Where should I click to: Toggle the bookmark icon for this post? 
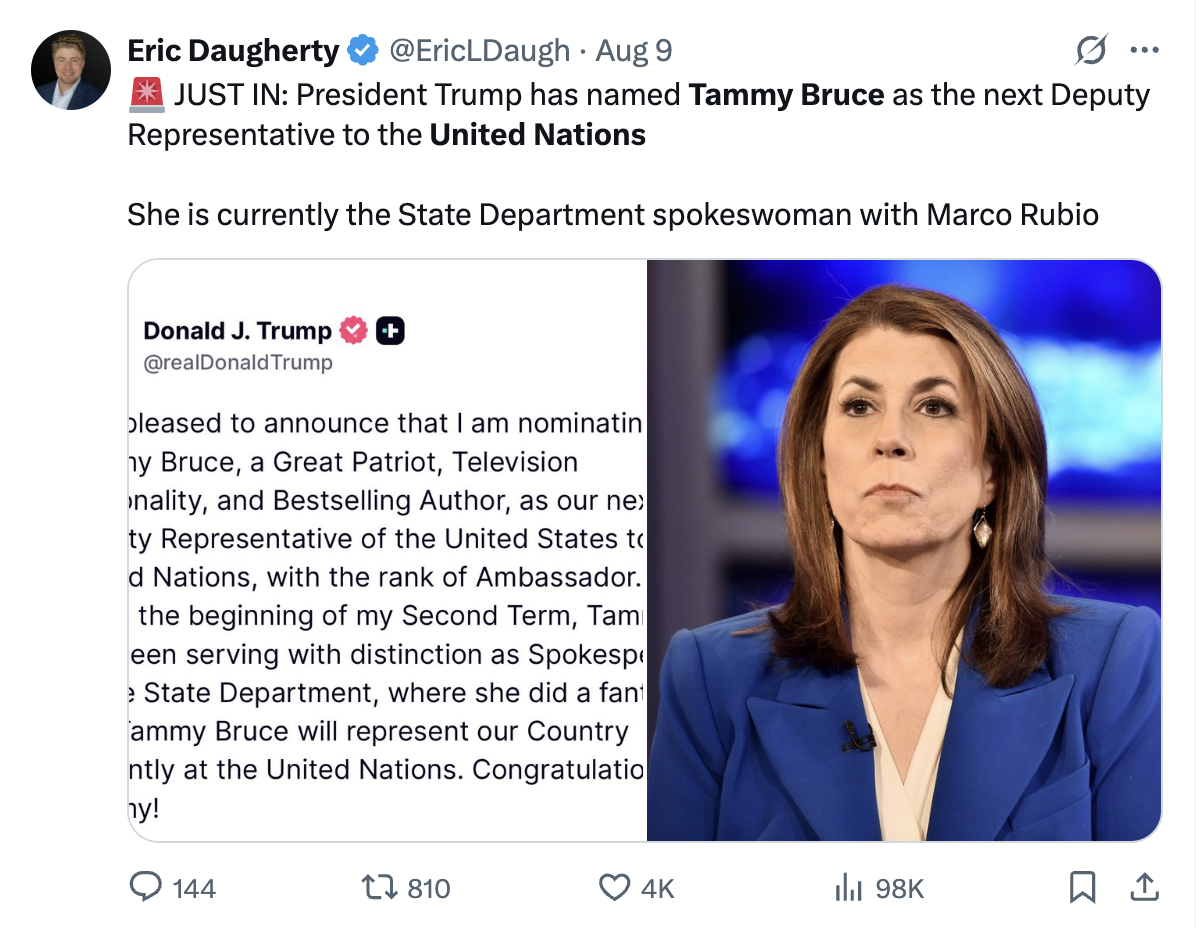(x=1082, y=887)
